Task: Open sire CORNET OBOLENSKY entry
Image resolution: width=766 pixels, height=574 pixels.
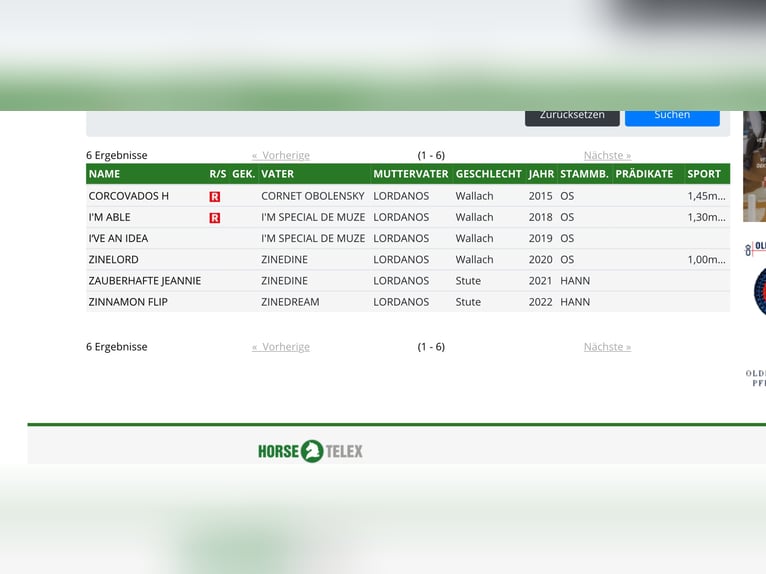Action: point(312,196)
